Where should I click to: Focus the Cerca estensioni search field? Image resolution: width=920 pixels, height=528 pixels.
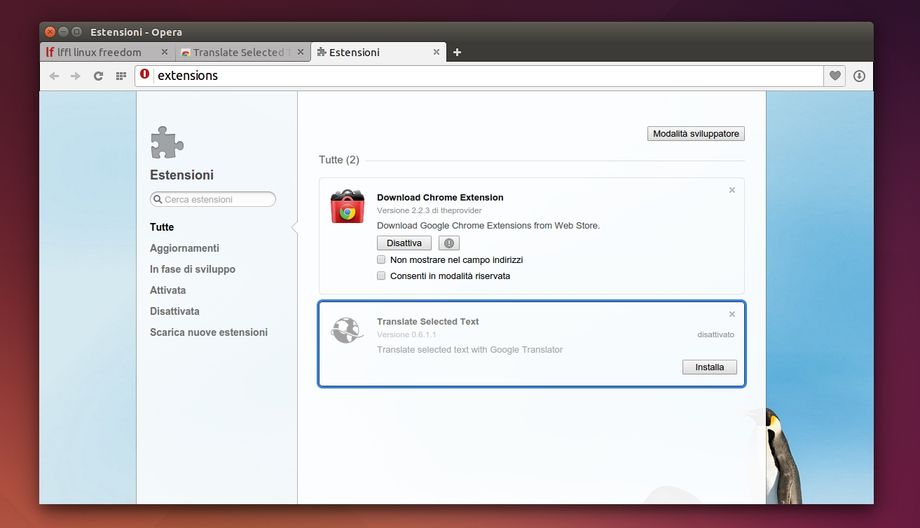pyautogui.click(x=213, y=199)
